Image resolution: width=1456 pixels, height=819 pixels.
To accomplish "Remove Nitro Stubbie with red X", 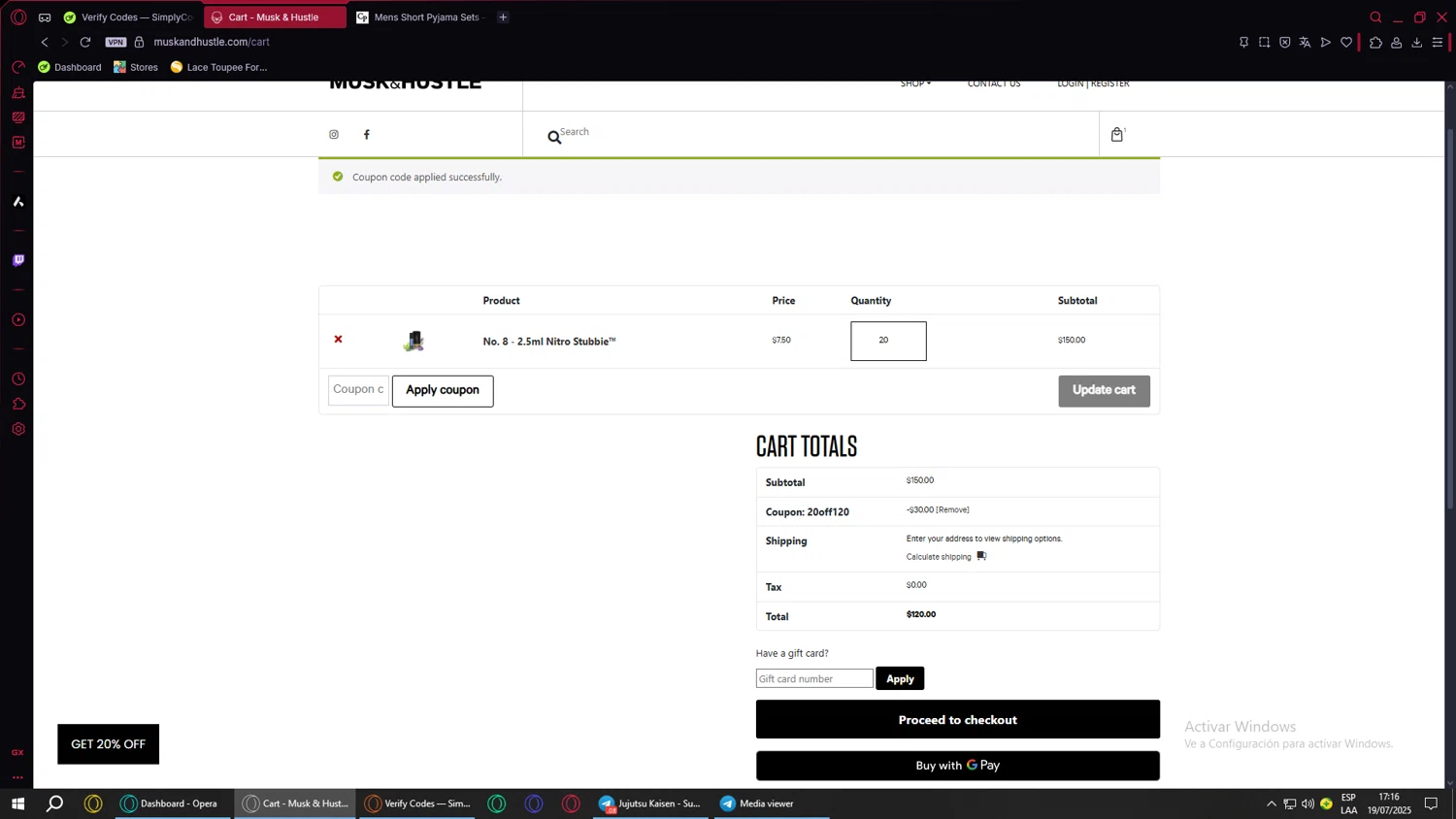I will (x=338, y=339).
